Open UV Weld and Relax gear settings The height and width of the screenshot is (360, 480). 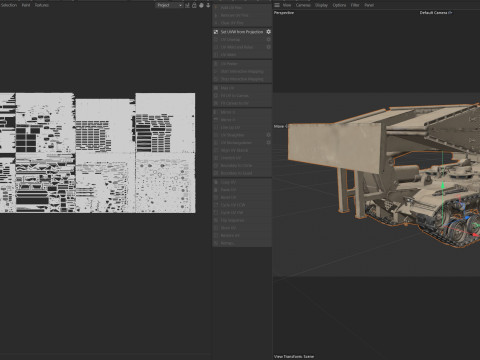[x=269, y=47]
